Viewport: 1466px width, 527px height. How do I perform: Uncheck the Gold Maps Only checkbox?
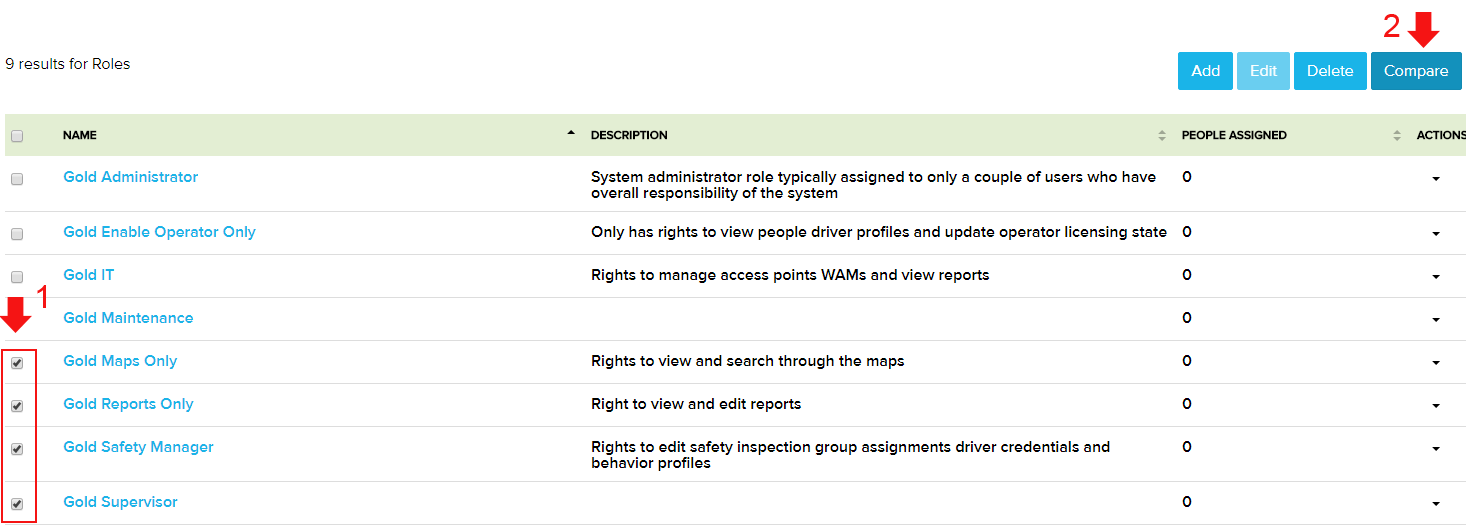coord(17,363)
